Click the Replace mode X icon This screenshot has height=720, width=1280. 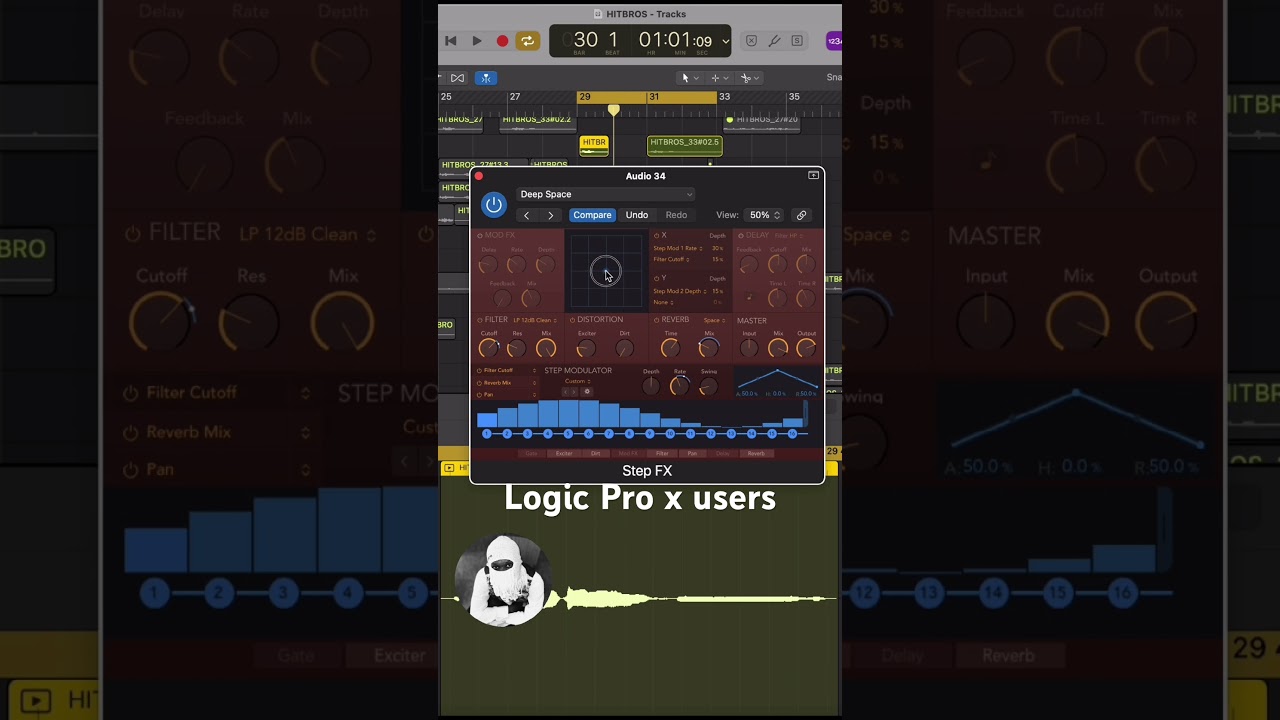point(751,41)
